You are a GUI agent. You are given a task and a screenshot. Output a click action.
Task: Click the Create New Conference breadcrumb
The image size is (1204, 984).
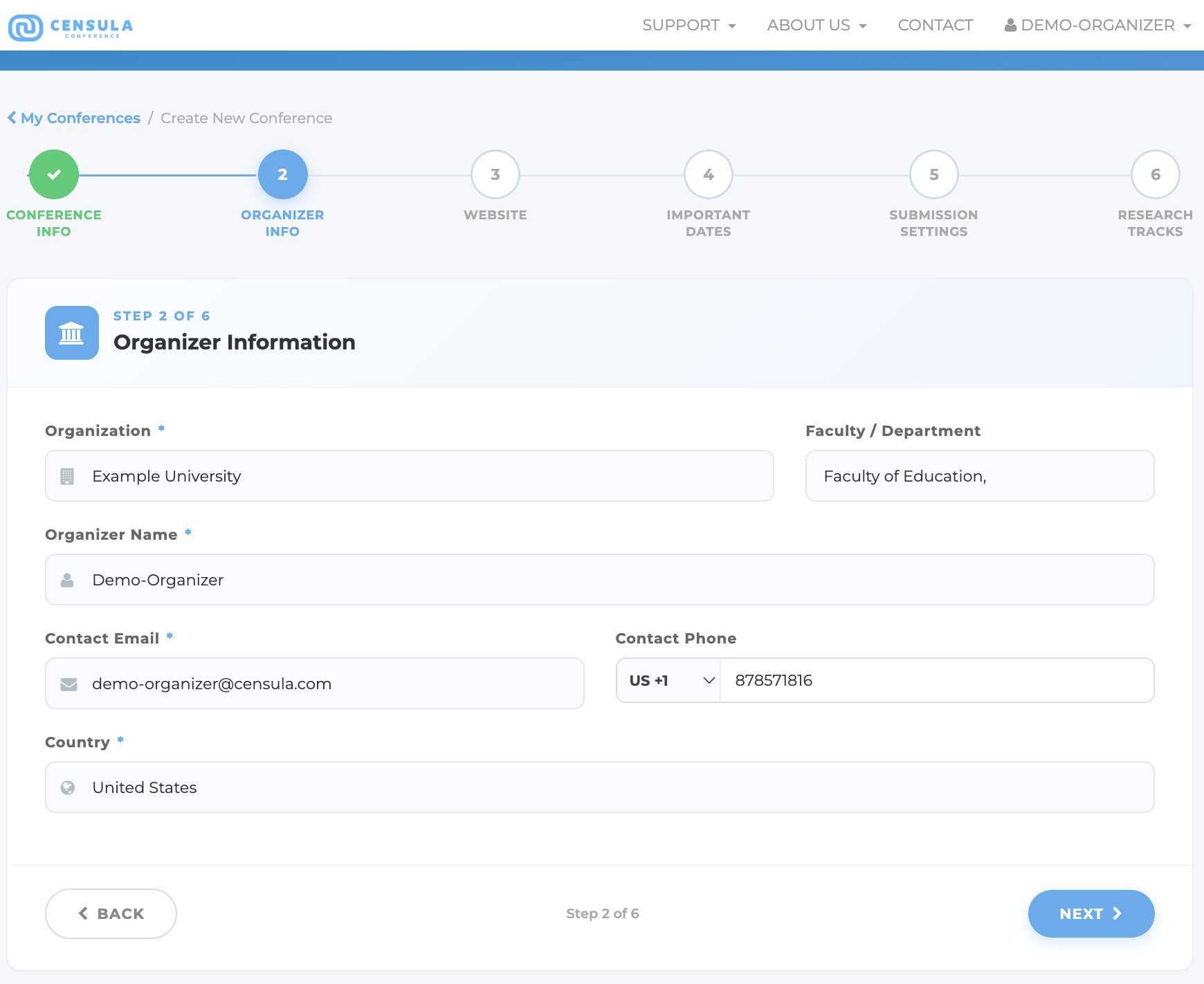(x=246, y=118)
